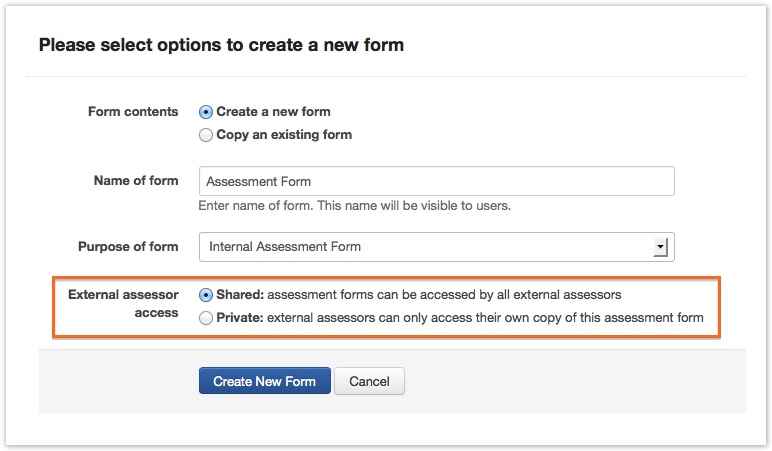The height and width of the screenshot is (451, 772).
Task: Enable the "Shared" external assessor radio button
Action: [206, 295]
